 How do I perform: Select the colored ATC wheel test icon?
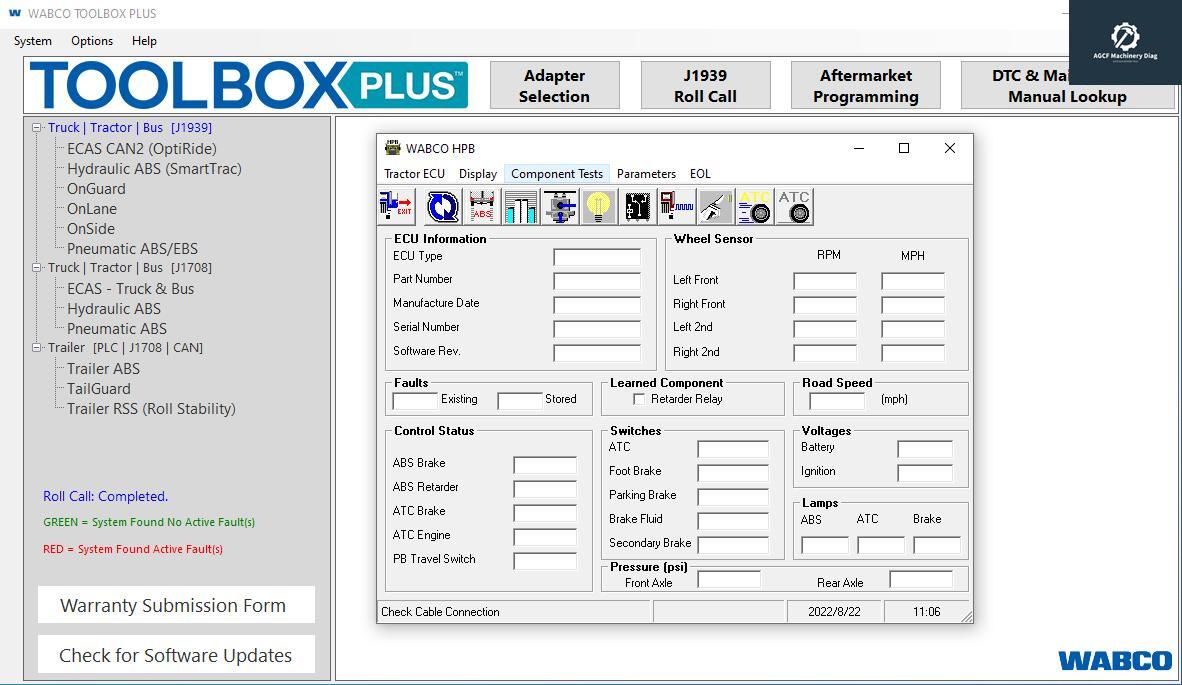pos(752,206)
